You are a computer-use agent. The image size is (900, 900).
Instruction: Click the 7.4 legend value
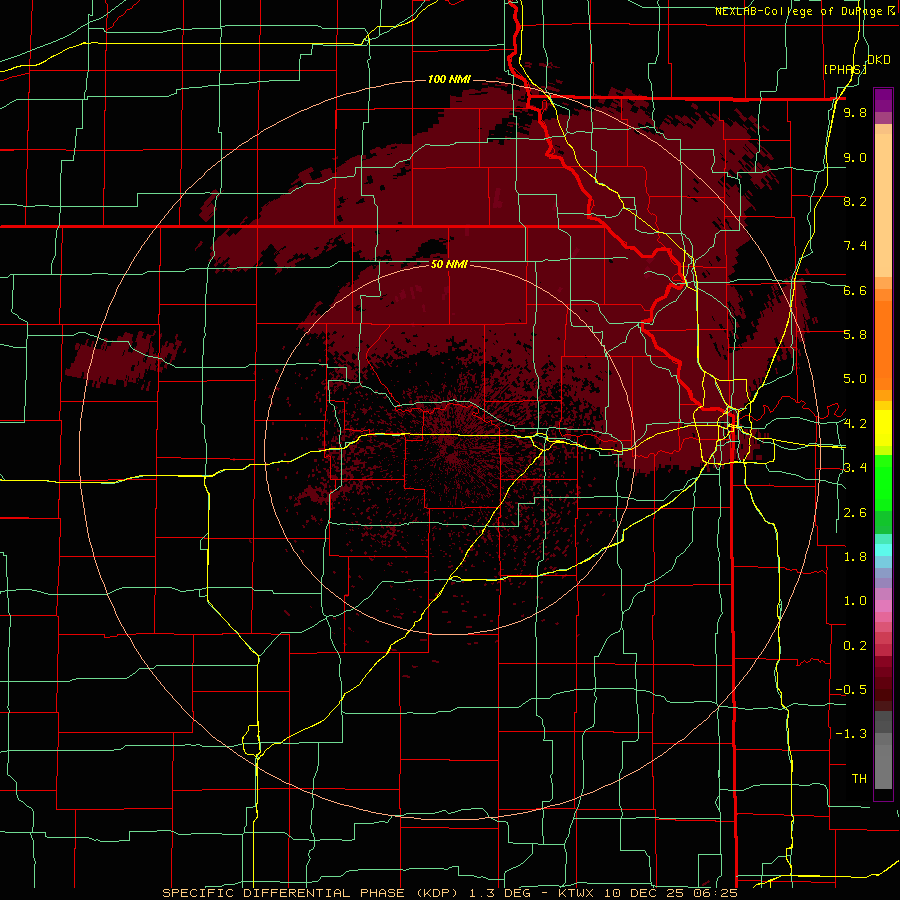(x=855, y=246)
